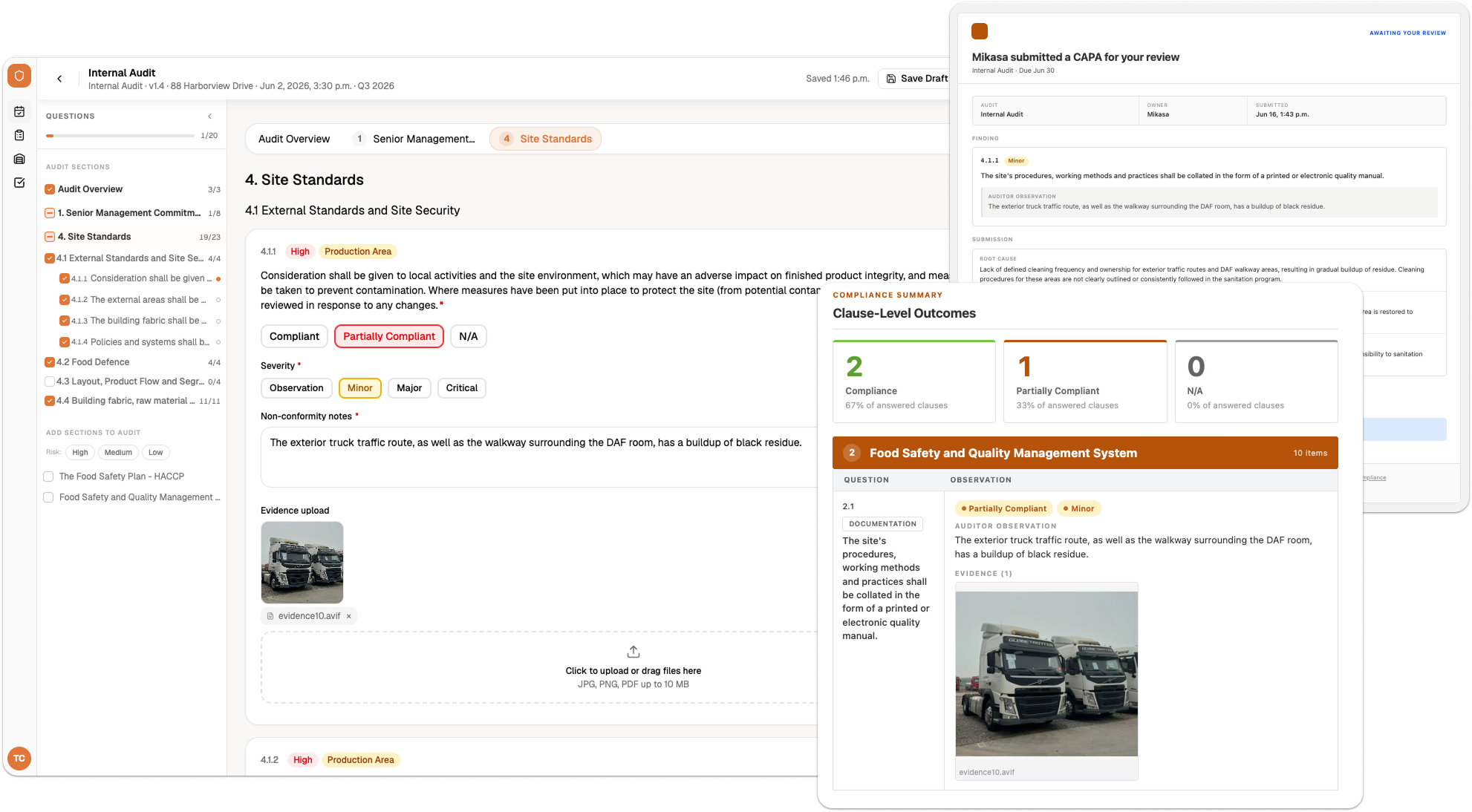Set severity to Critical
Screen dimensions: 1472x812
(462, 388)
